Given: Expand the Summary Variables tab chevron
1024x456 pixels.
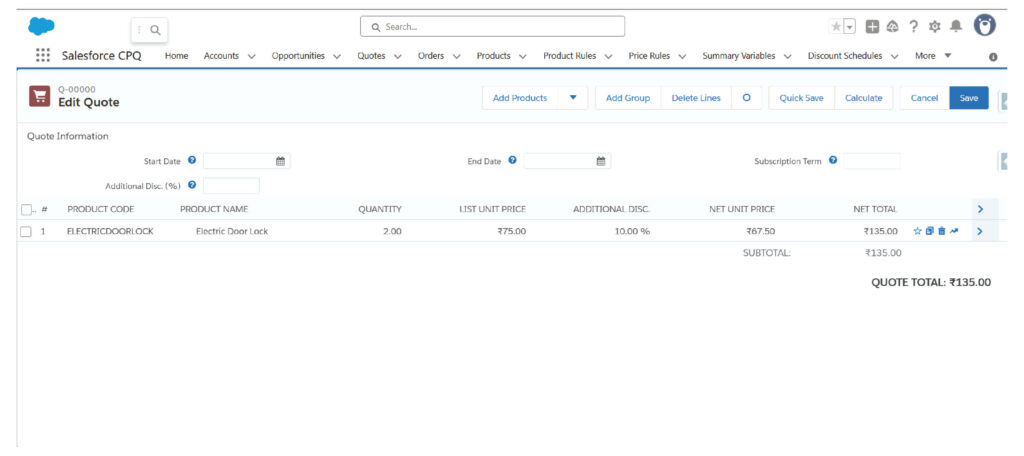Looking at the screenshot, I should tap(788, 57).
